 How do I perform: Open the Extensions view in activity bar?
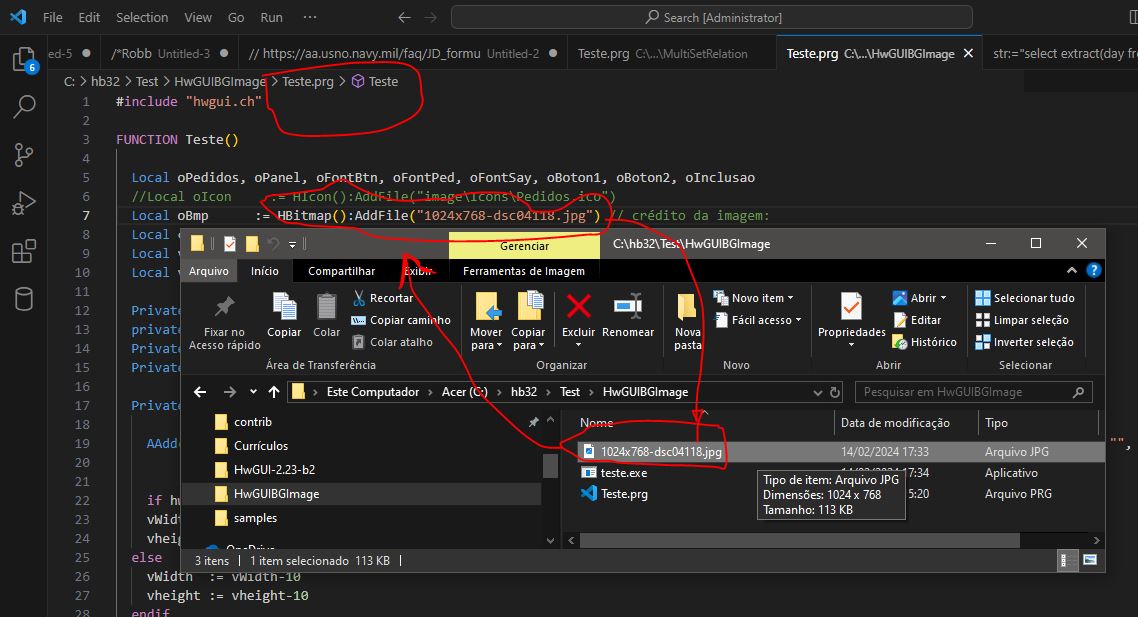[x=24, y=251]
